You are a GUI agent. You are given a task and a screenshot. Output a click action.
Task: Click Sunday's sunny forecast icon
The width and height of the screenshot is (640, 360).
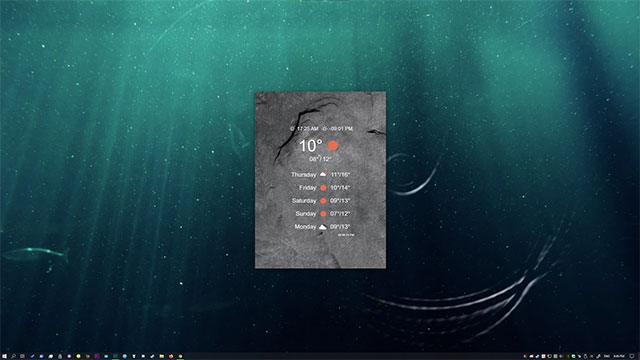323,214
